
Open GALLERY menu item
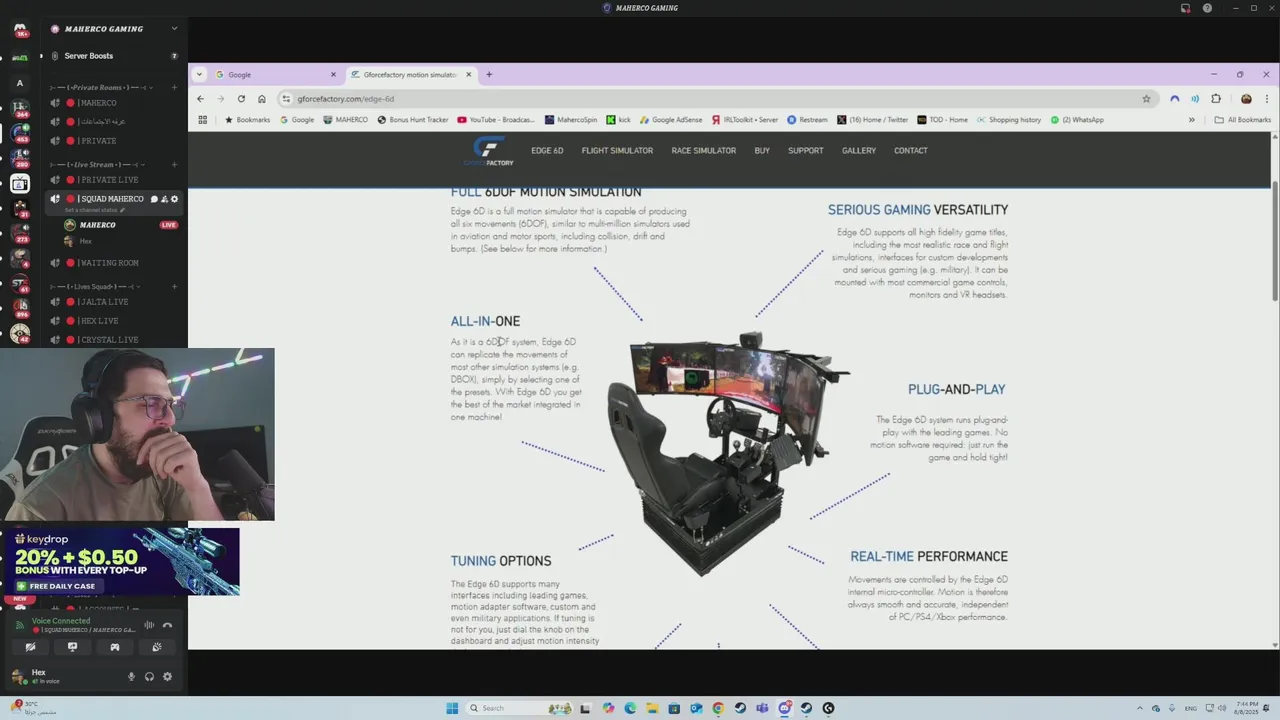859,151
